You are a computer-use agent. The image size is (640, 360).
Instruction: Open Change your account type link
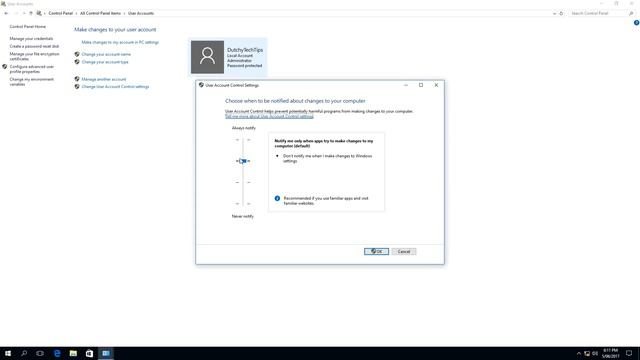105,62
